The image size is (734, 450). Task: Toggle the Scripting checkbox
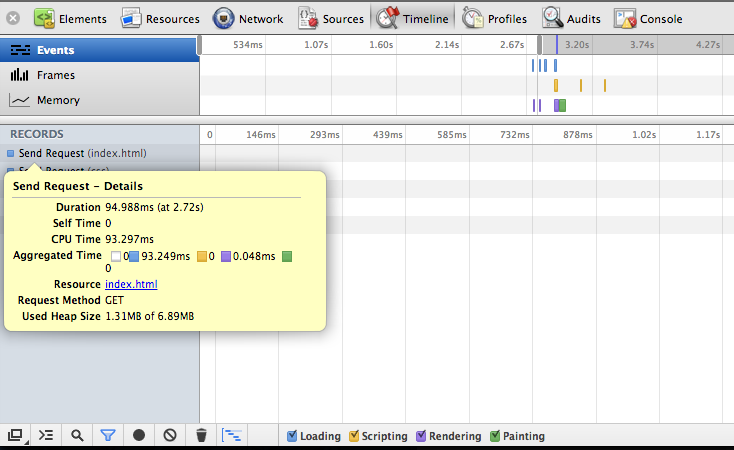[x=353, y=436]
